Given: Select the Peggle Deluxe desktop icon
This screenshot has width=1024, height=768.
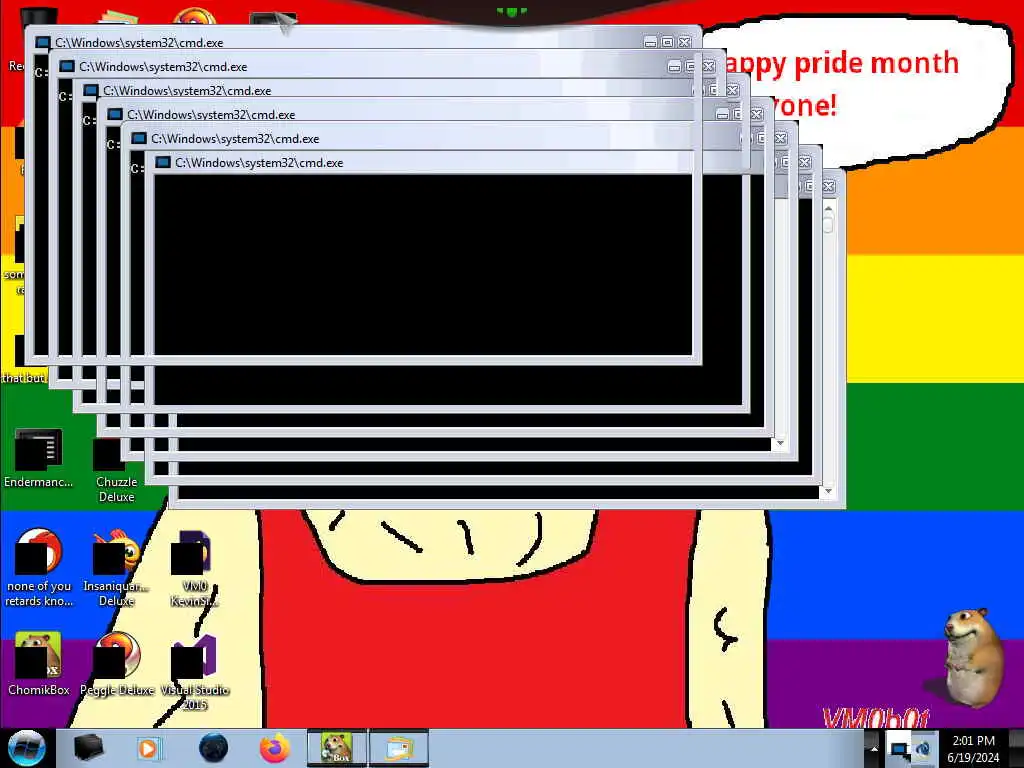Looking at the screenshot, I should pos(116,664).
